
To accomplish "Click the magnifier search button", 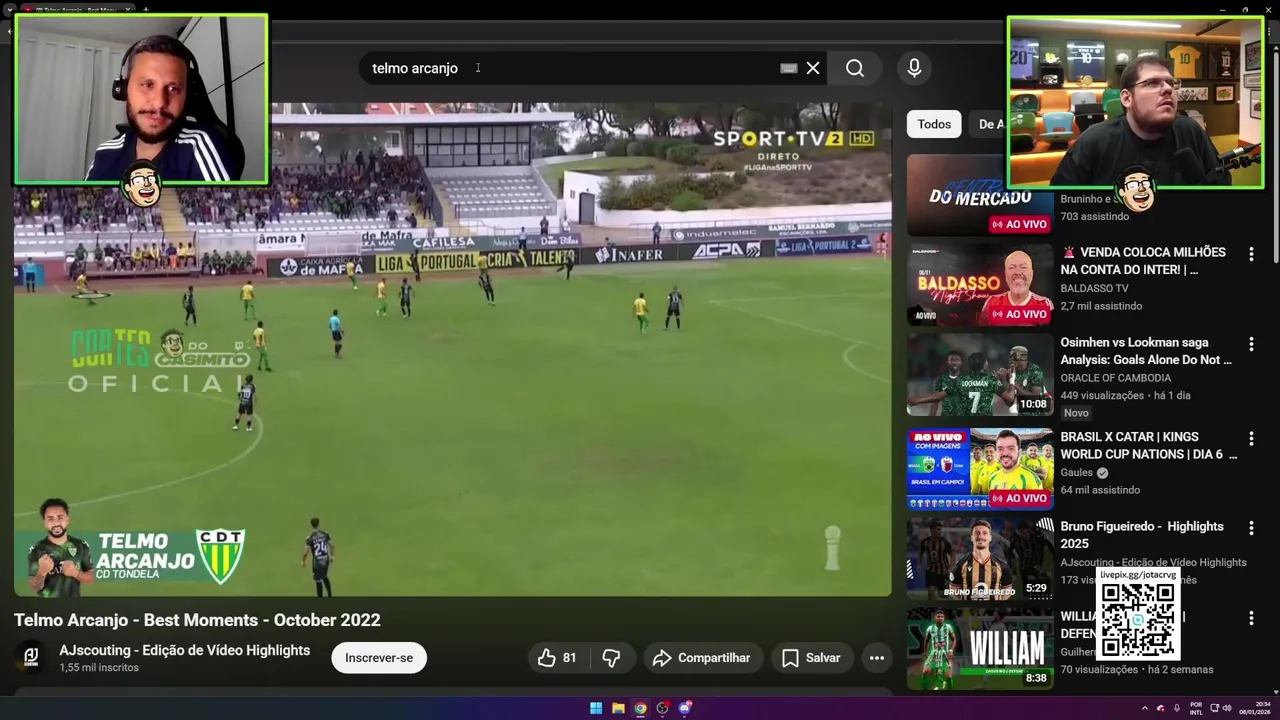I will [x=855, y=68].
